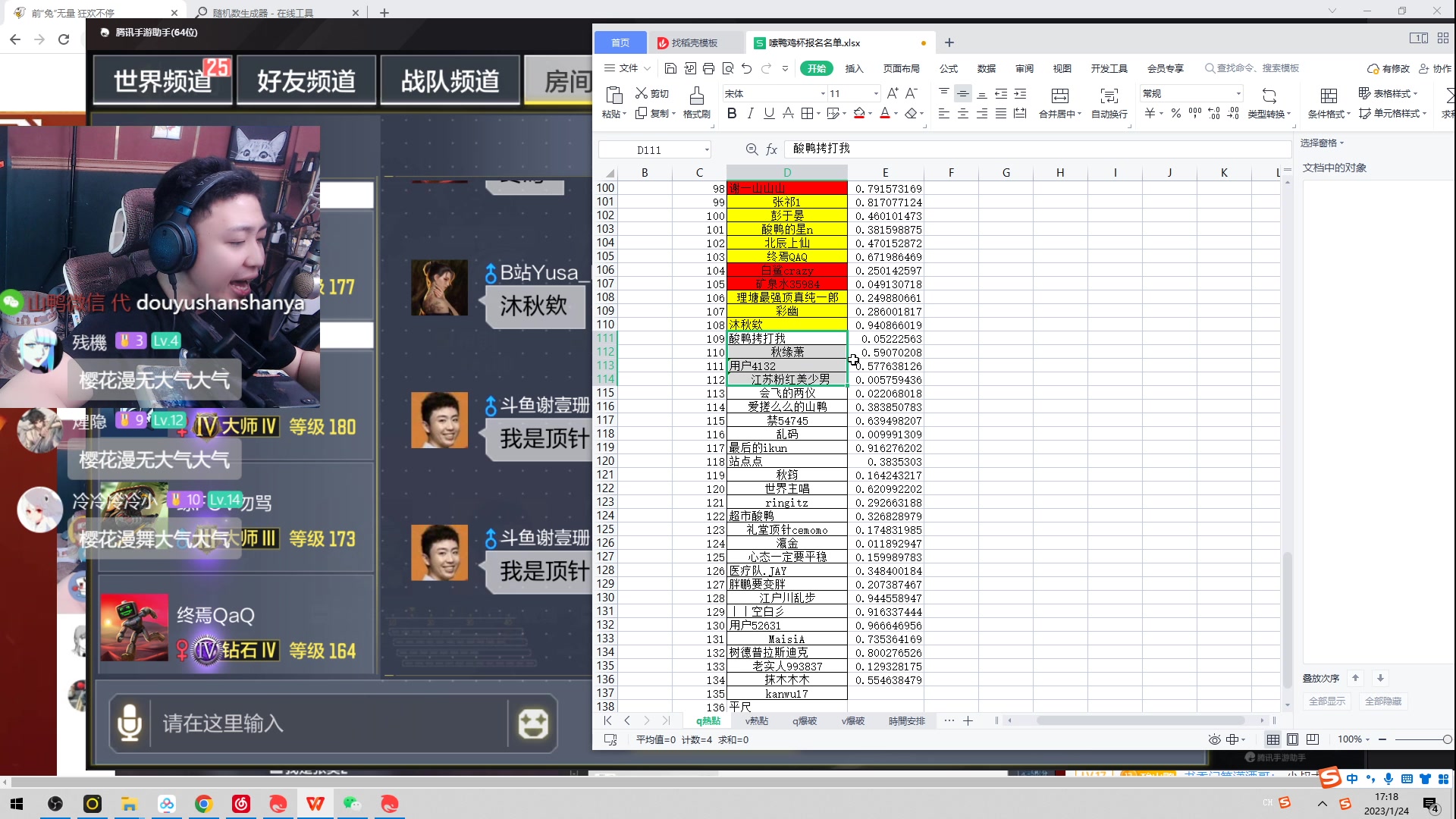
Task: Apply percent style format
Action: pos(1176,113)
